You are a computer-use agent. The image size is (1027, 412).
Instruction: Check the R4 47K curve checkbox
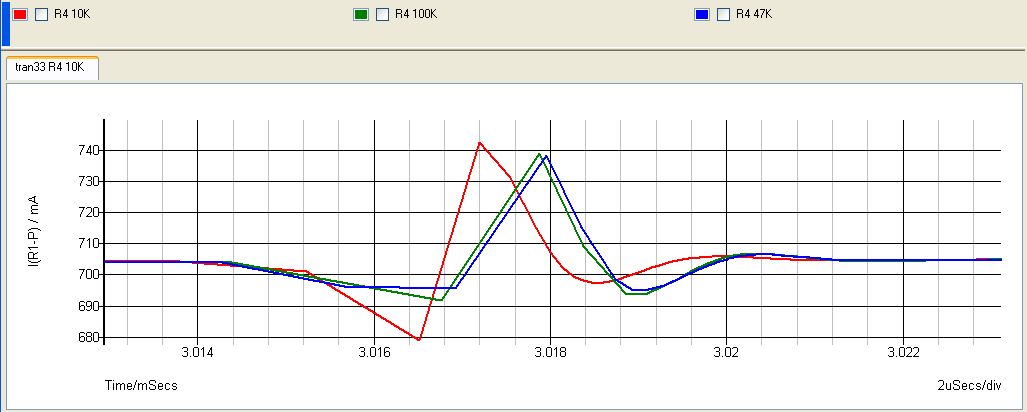point(722,15)
